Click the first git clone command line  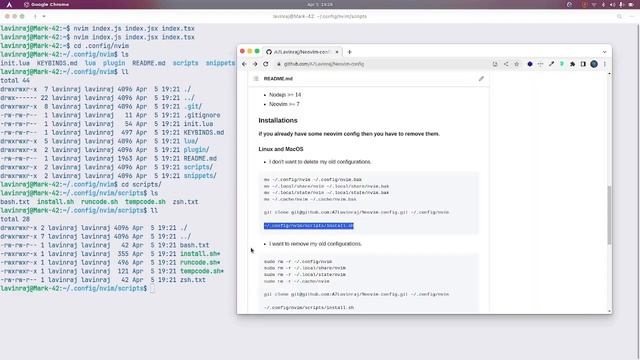356,212
